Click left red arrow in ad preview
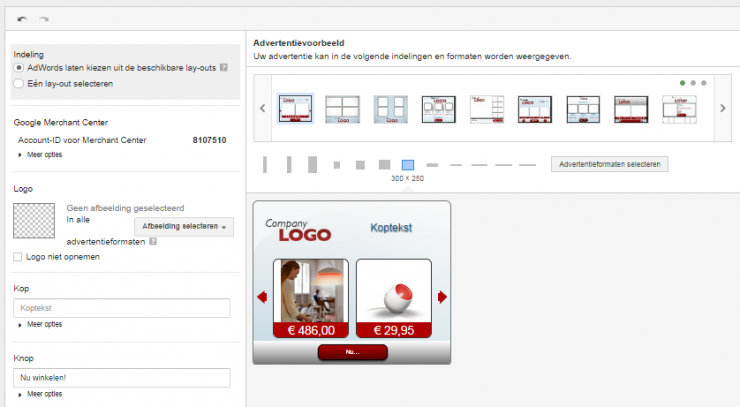Viewport: 740px width, 407px height. tap(263, 296)
